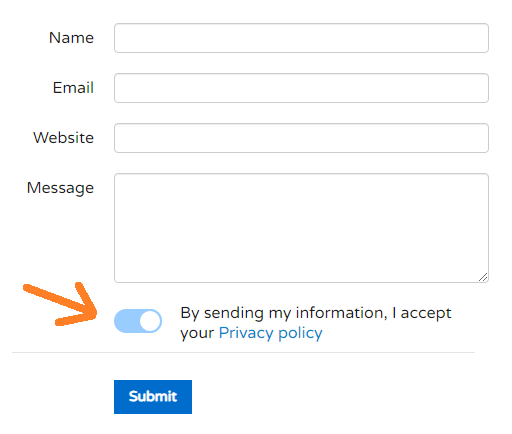Click inside the Website input field

(x=301, y=138)
